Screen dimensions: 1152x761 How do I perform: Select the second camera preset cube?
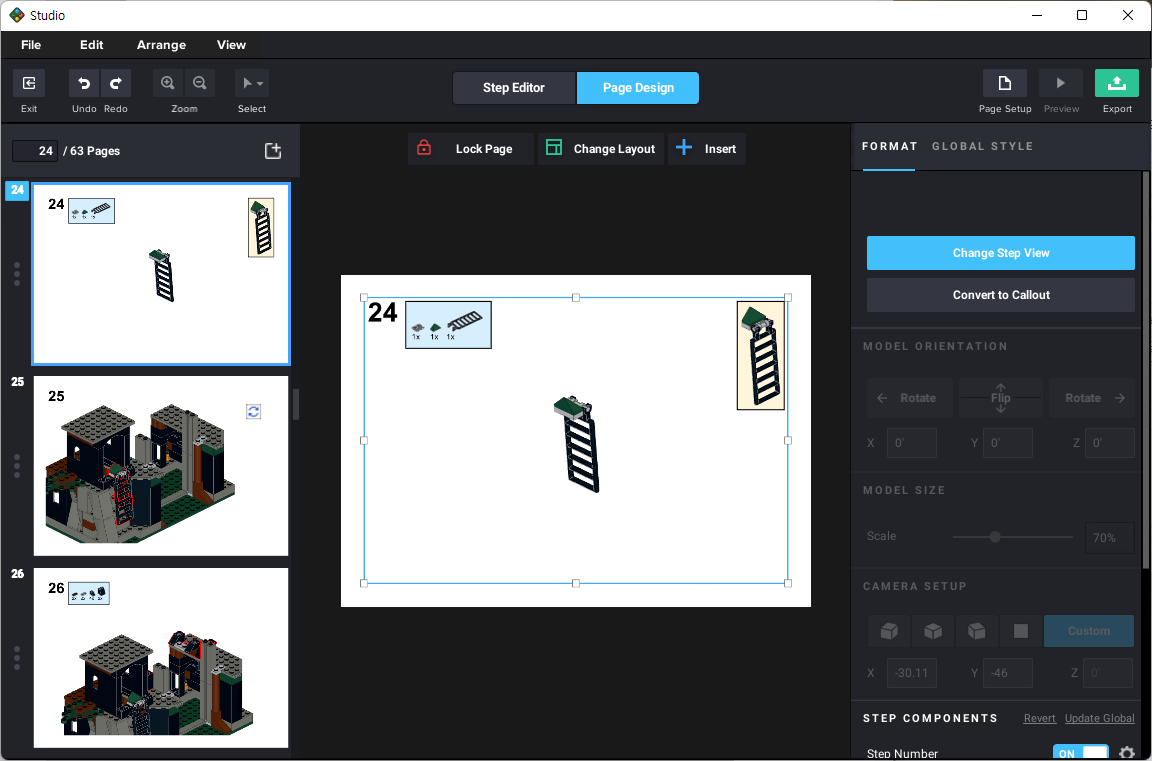pos(933,631)
